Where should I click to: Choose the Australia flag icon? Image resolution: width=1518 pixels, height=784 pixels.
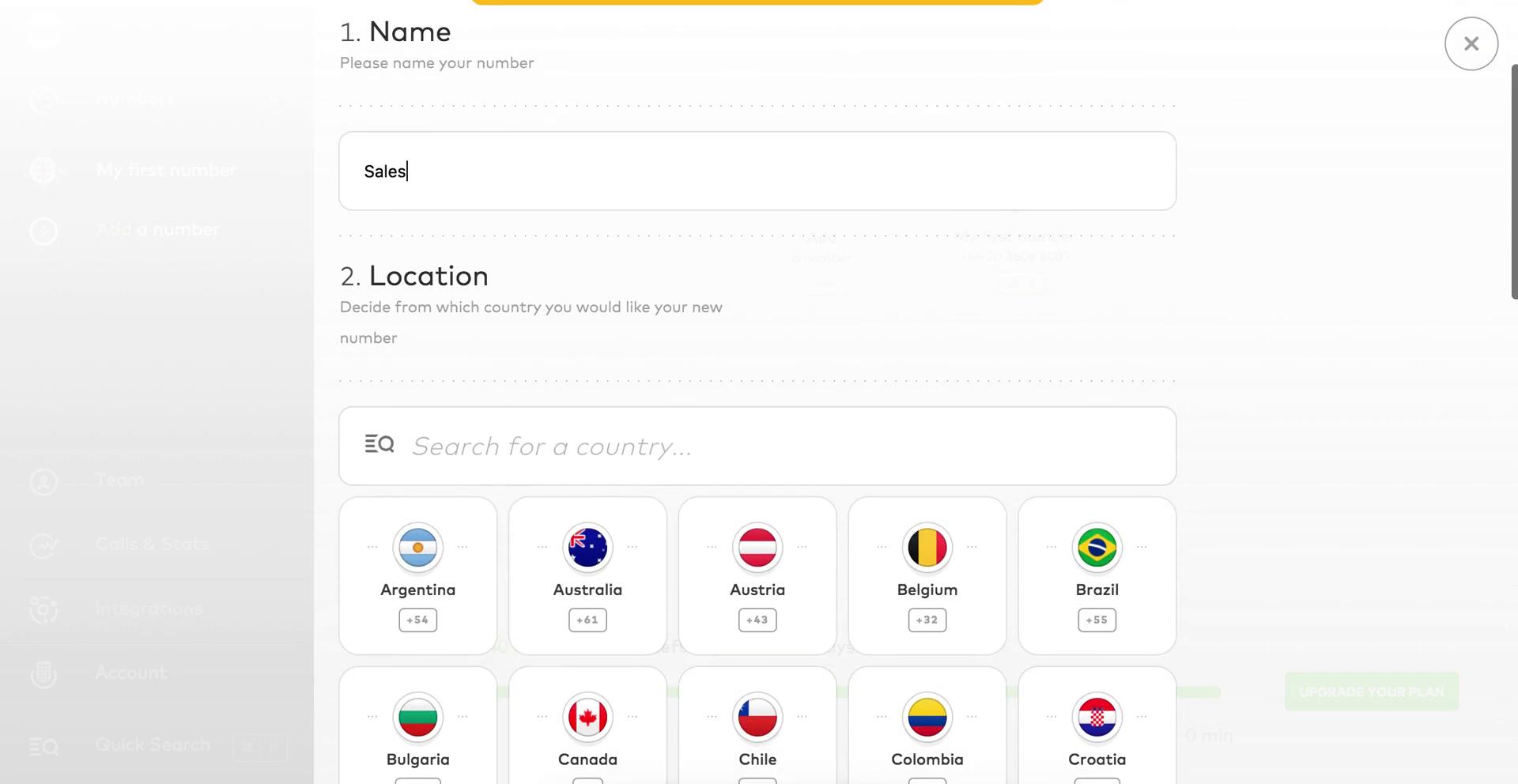click(x=587, y=547)
